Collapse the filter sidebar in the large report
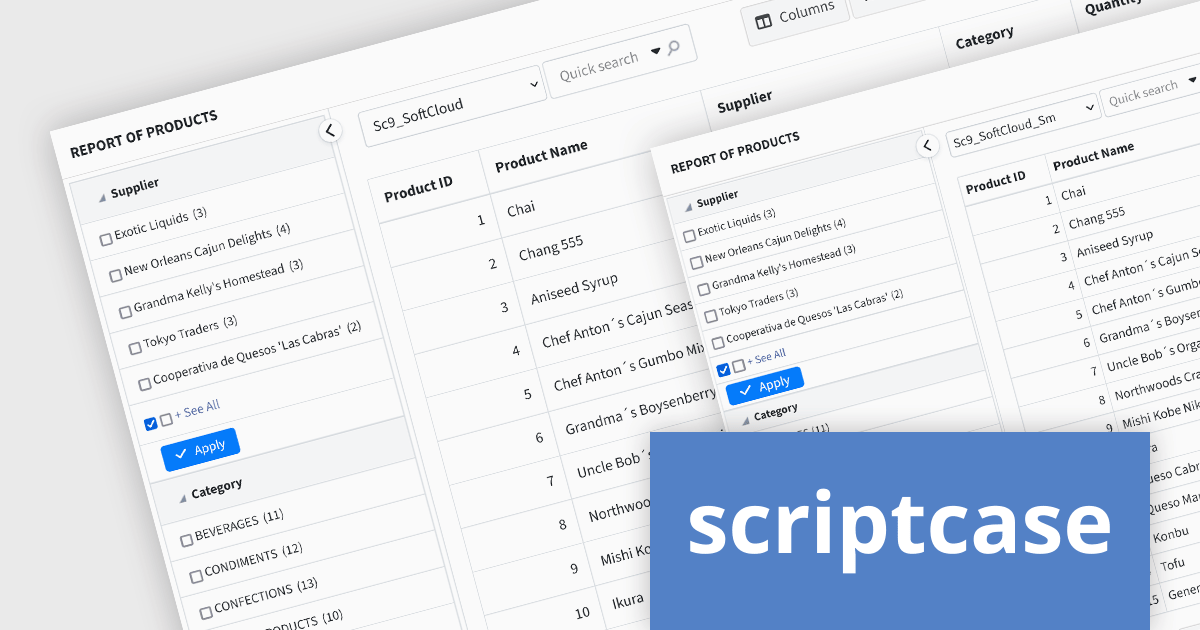This screenshot has width=1200, height=630. point(329,130)
